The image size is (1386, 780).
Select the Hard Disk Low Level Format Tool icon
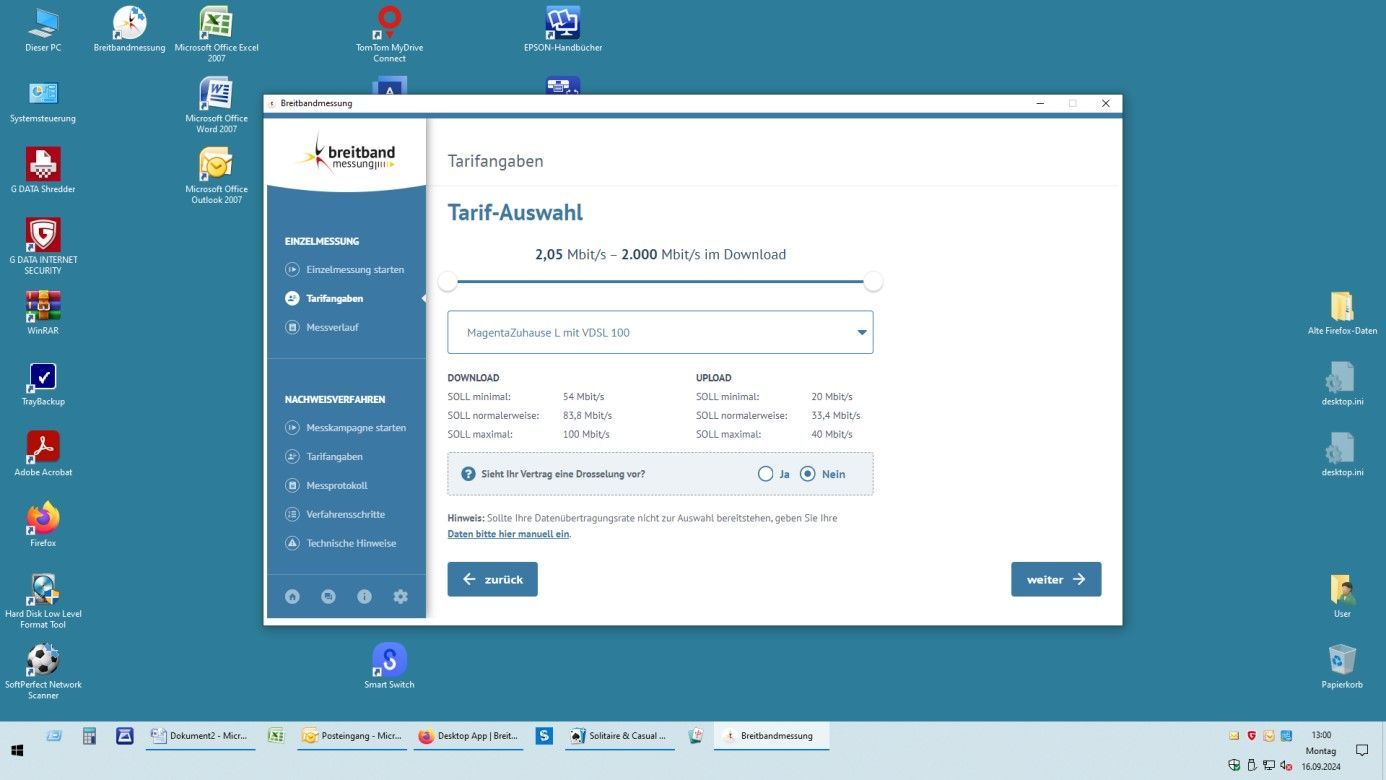[43, 600]
